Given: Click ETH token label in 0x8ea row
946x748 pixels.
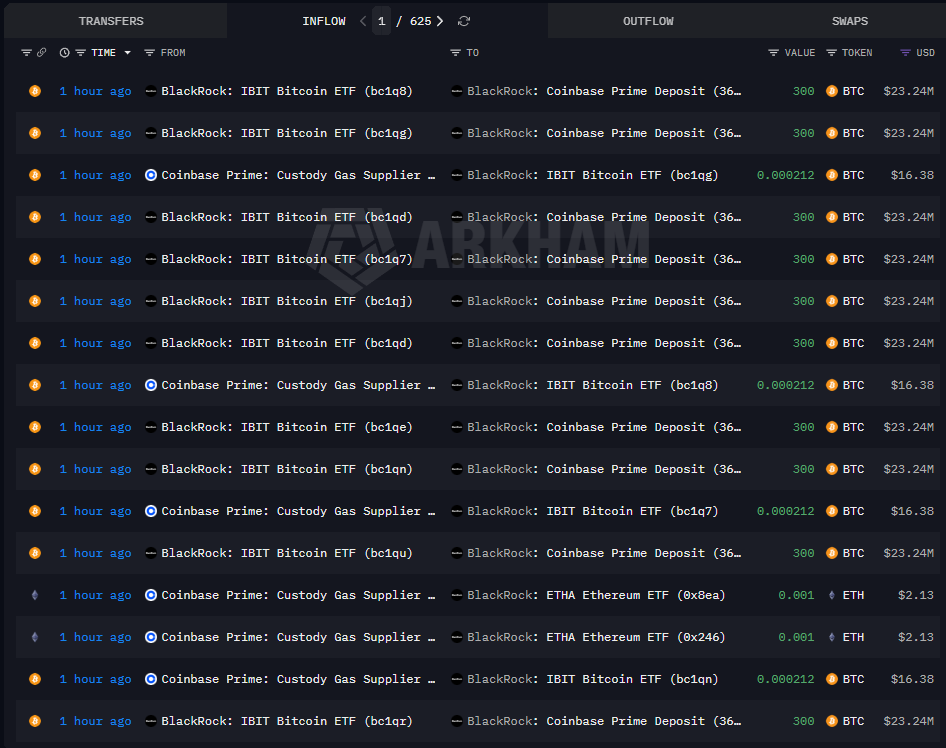Looking at the screenshot, I should point(853,595).
